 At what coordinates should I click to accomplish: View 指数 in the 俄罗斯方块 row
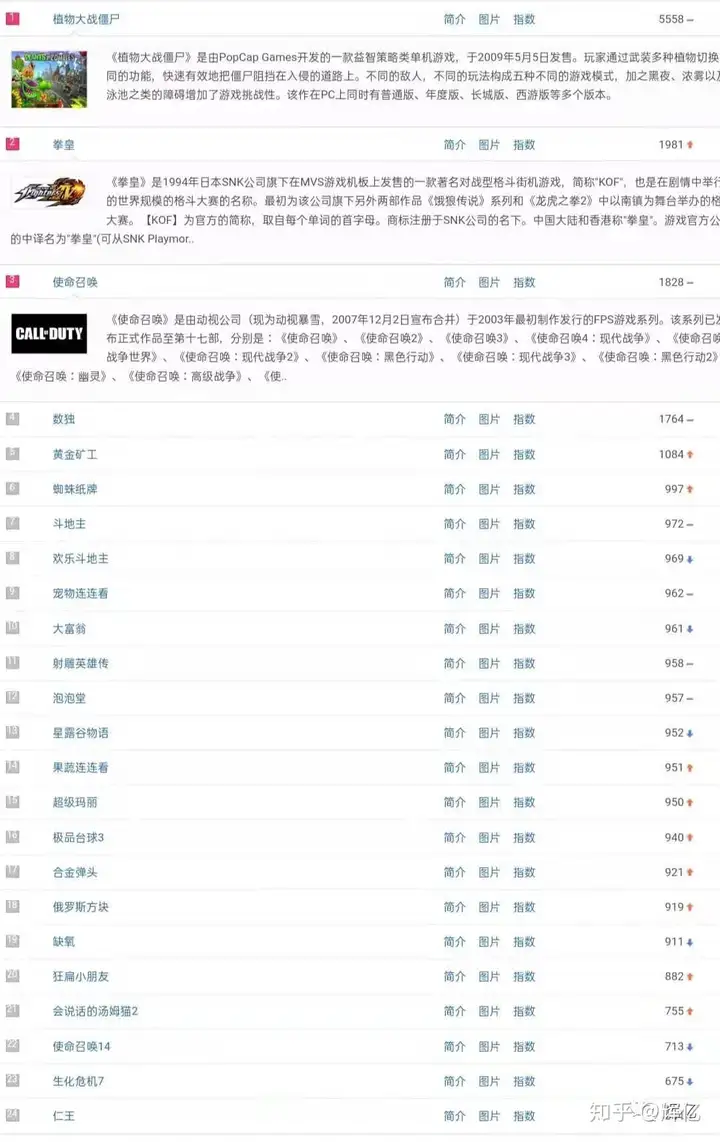pos(524,907)
